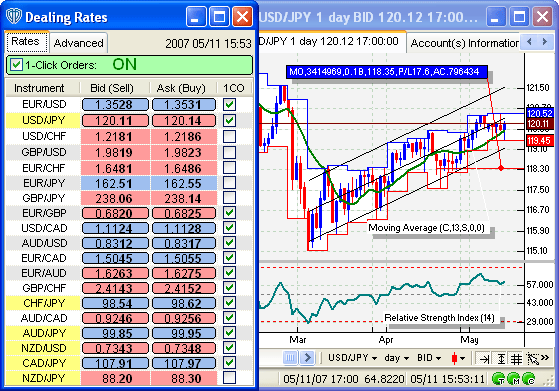Click the EUR/USD Ask price 1.3531
559x391 pixels.
click(x=184, y=105)
